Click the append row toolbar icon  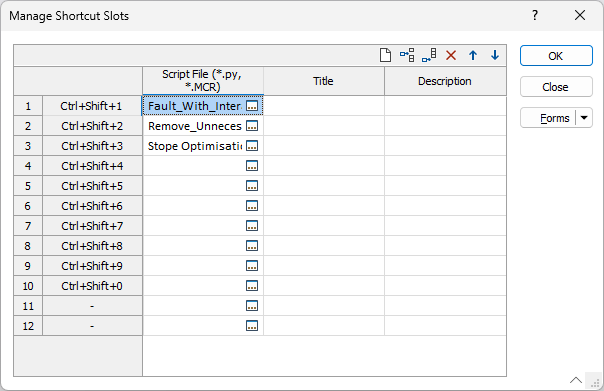429,55
